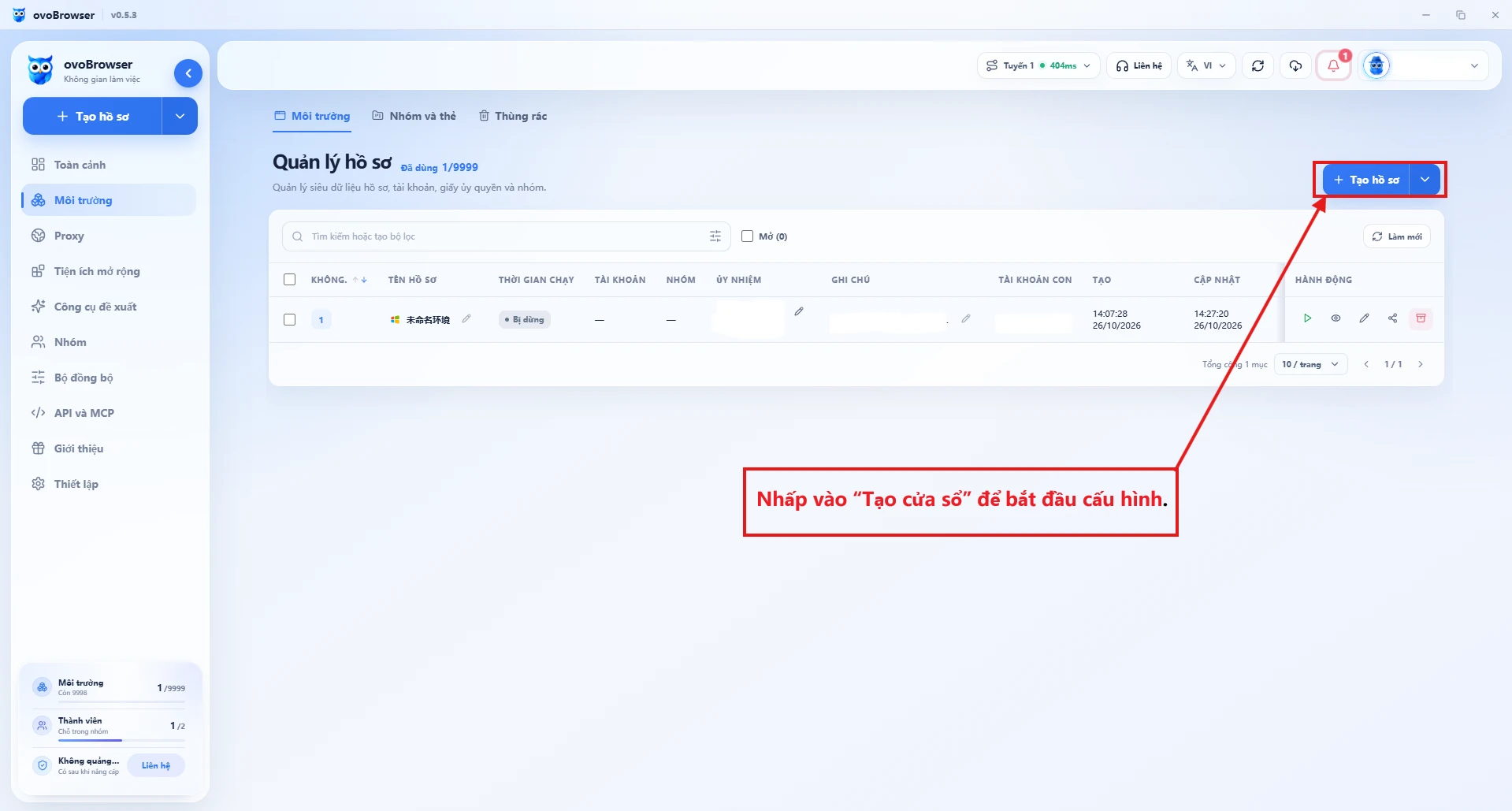The height and width of the screenshot is (811, 1512).
Task: Edit the ỦY NHIỆM pencil icon
Action: coord(799,311)
